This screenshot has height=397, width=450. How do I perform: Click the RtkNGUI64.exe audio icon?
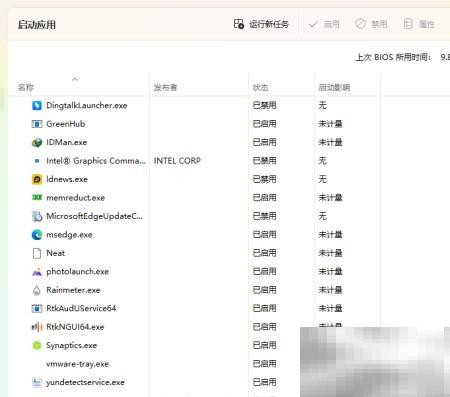click(x=37, y=327)
